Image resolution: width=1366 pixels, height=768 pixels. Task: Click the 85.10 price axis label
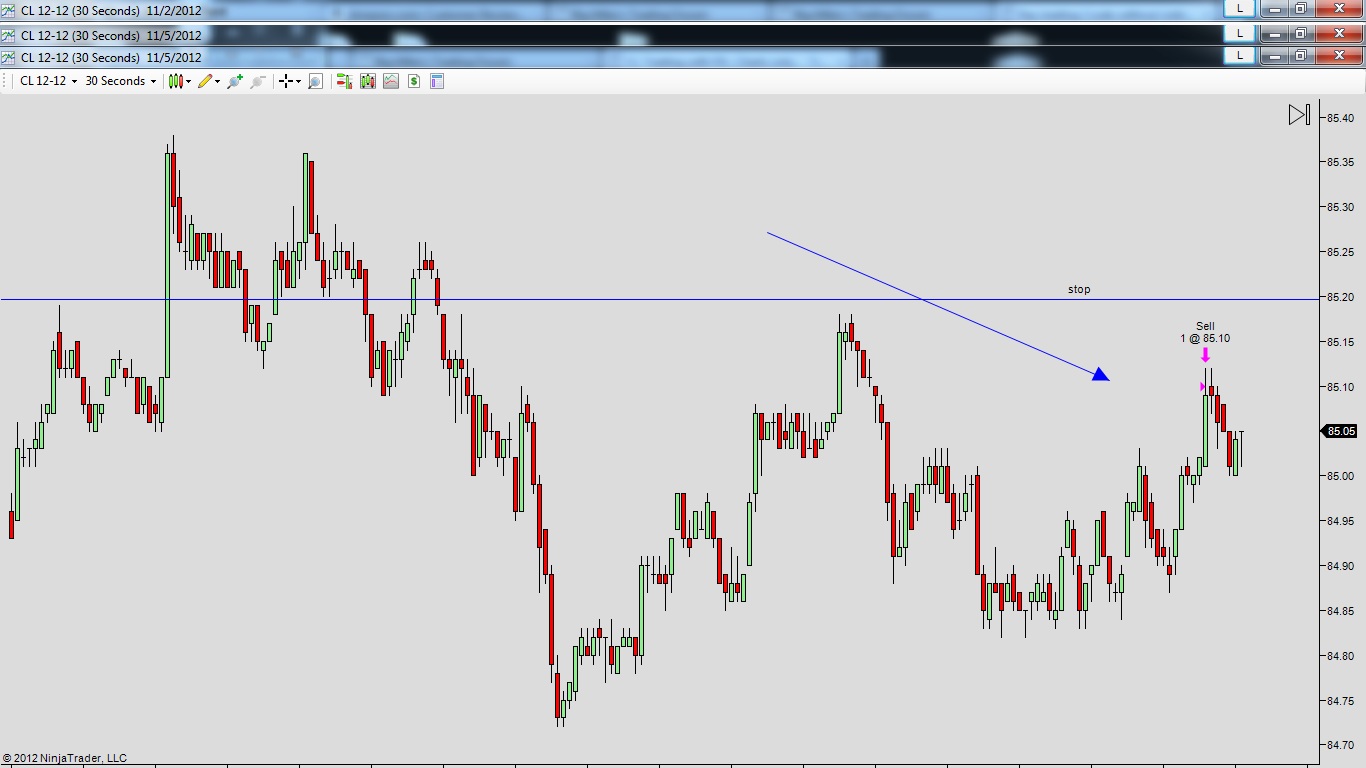pos(1341,387)
